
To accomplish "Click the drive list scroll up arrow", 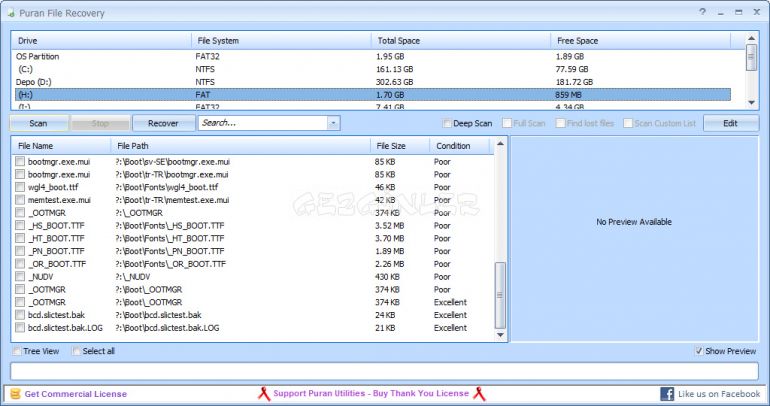I will [x=751, y=38].
